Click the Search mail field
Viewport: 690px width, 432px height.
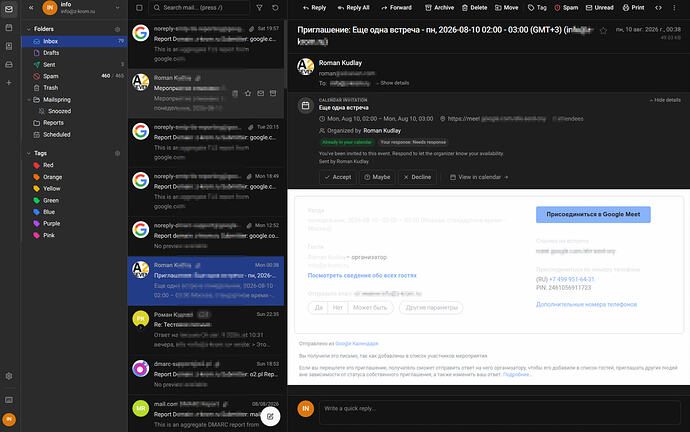click(199, 7)
